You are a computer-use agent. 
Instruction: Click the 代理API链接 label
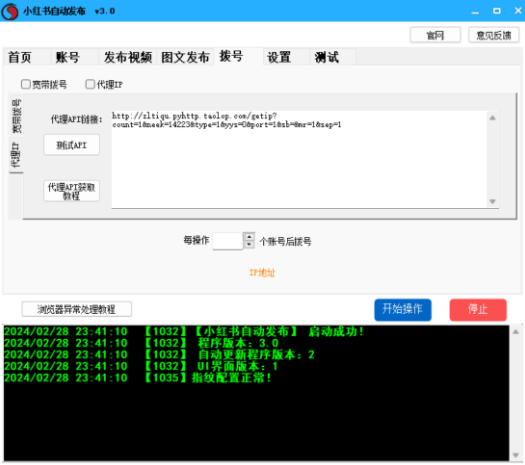tap(76, 119)
